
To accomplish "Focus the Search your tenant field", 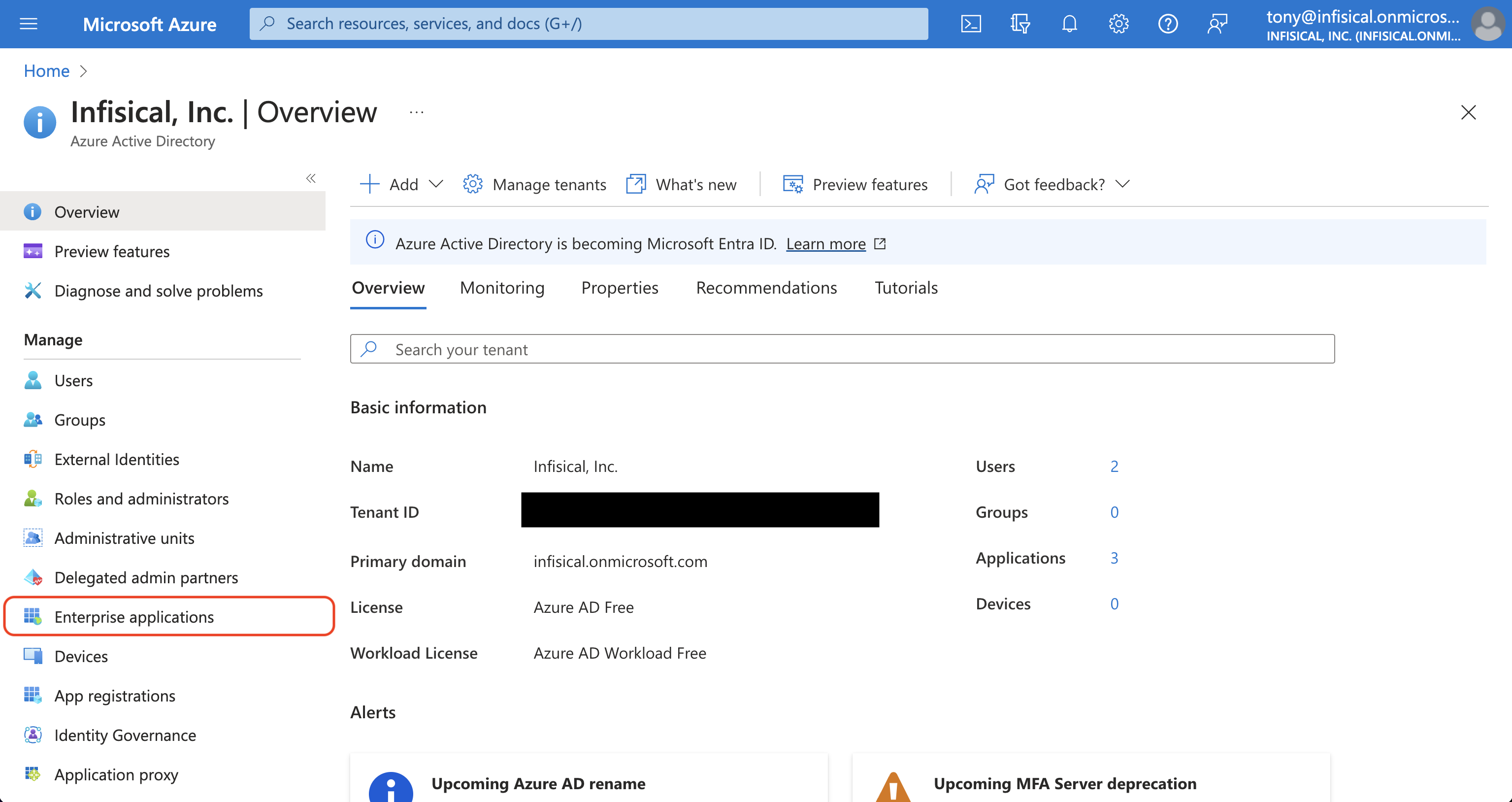I will coord(842,349).
